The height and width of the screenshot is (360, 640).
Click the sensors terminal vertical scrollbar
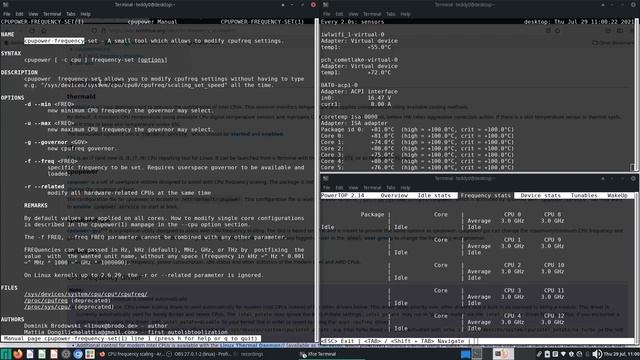coord(636,95)
